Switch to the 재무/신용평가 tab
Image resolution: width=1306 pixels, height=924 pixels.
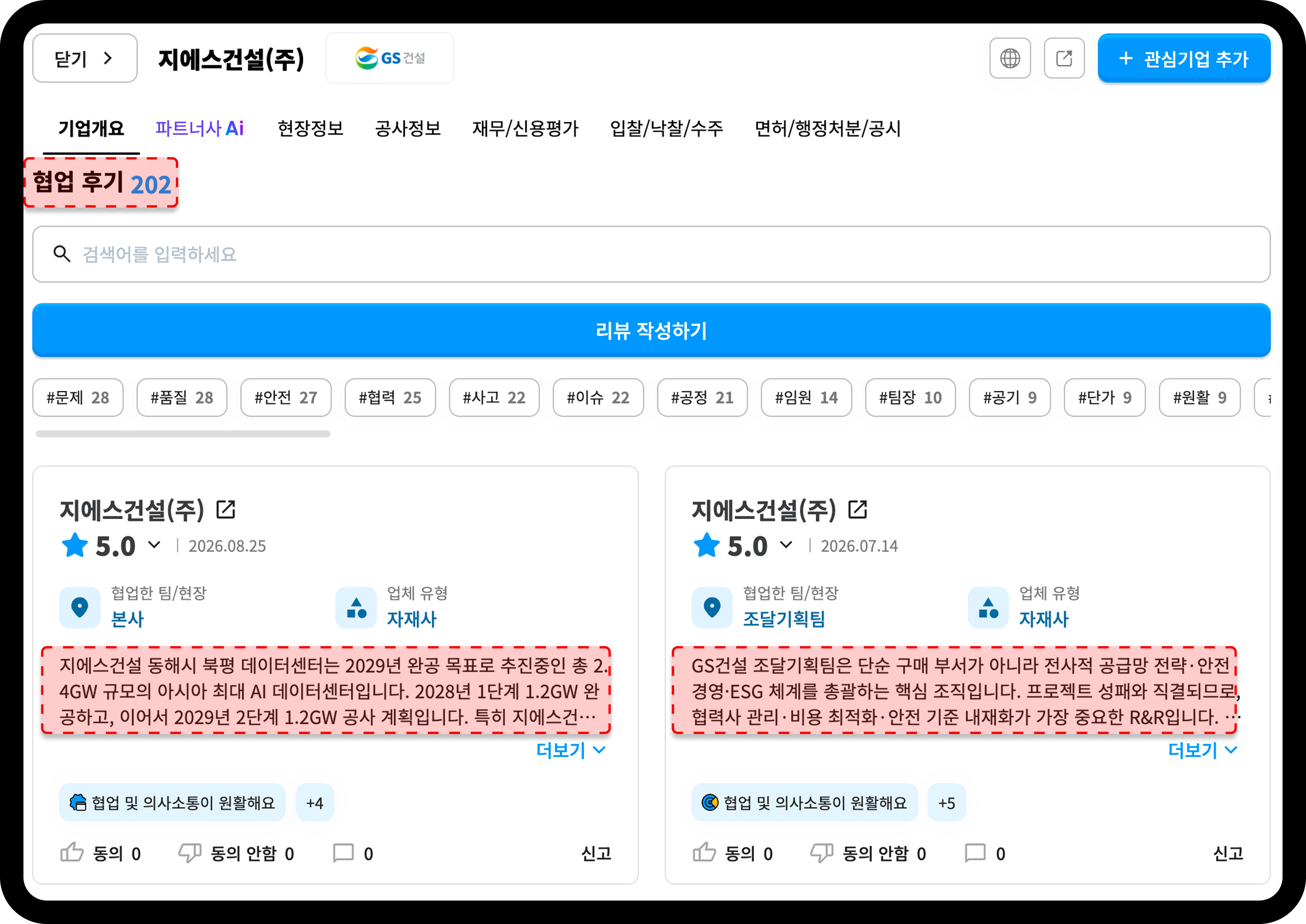[525, 129]
